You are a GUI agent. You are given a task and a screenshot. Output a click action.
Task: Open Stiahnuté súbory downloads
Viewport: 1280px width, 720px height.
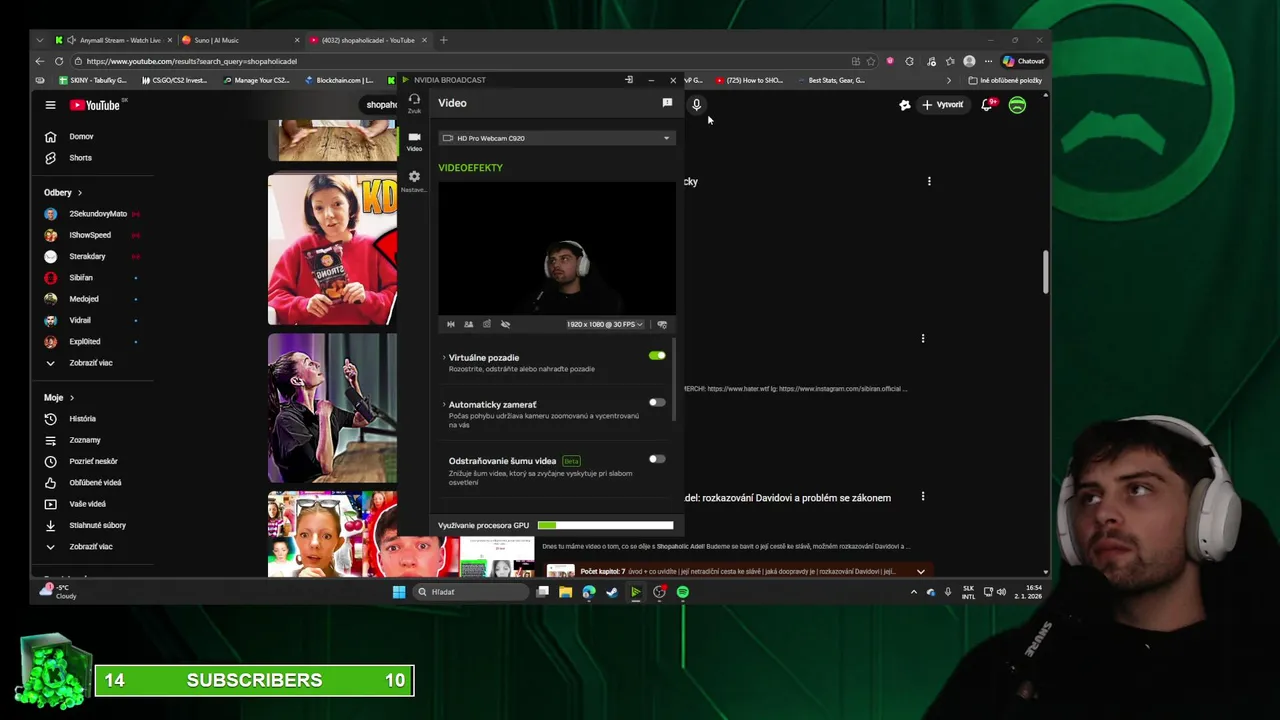tap(96, 525)
